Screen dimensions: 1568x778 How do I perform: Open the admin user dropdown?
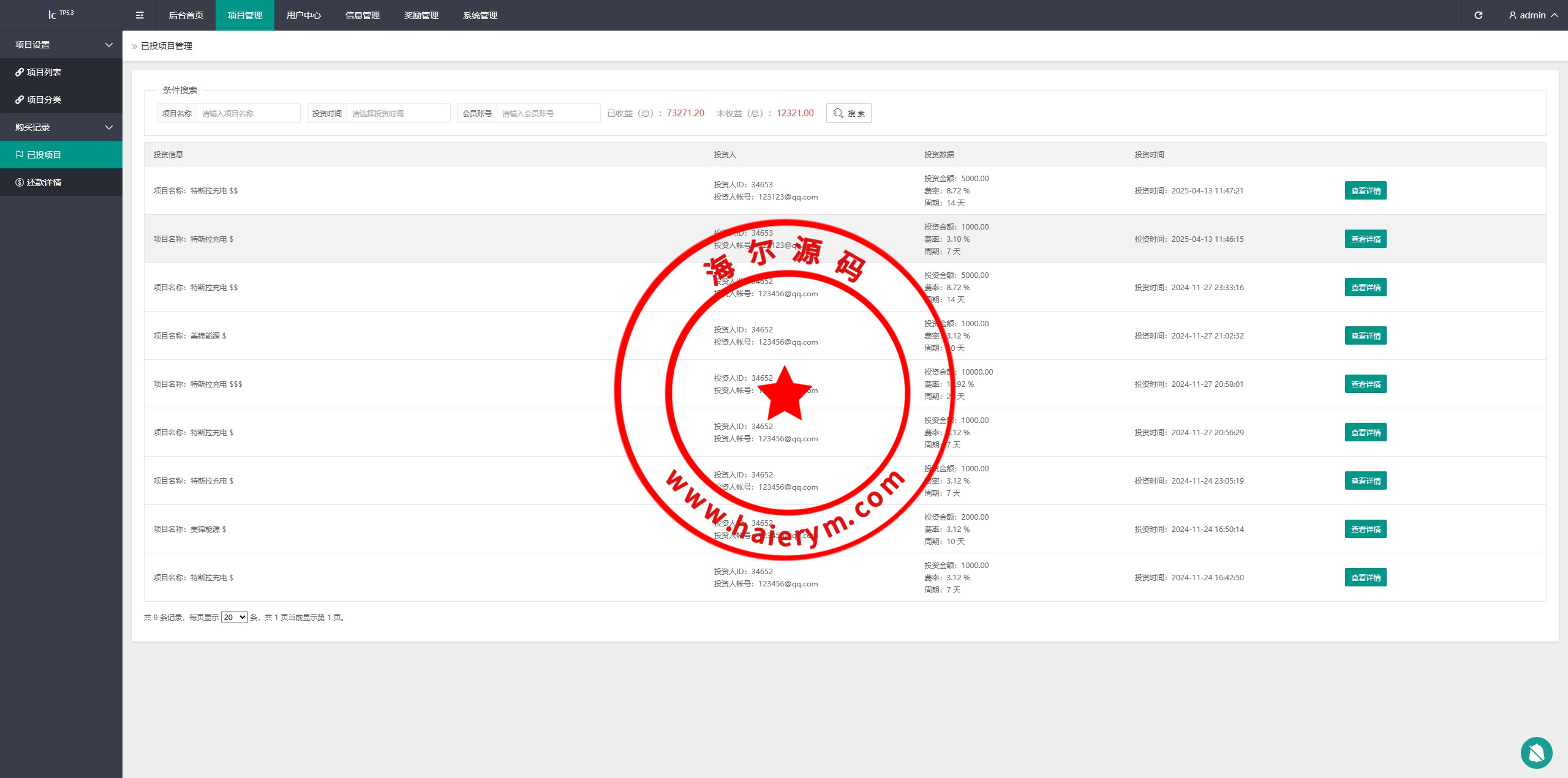[x=1533, y=15]
